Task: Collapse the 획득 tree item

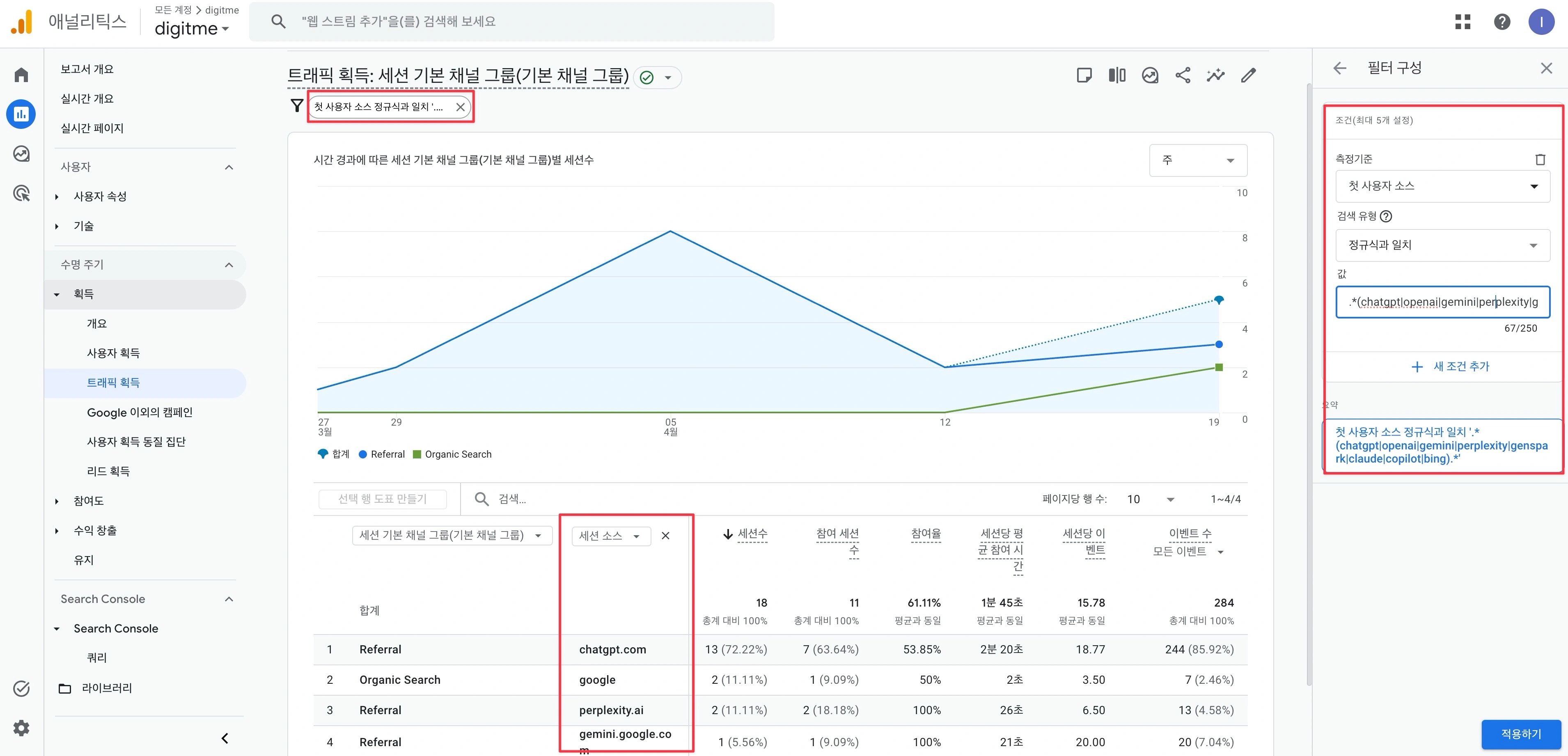Action: pyautogui.click(x=57, y=295)
